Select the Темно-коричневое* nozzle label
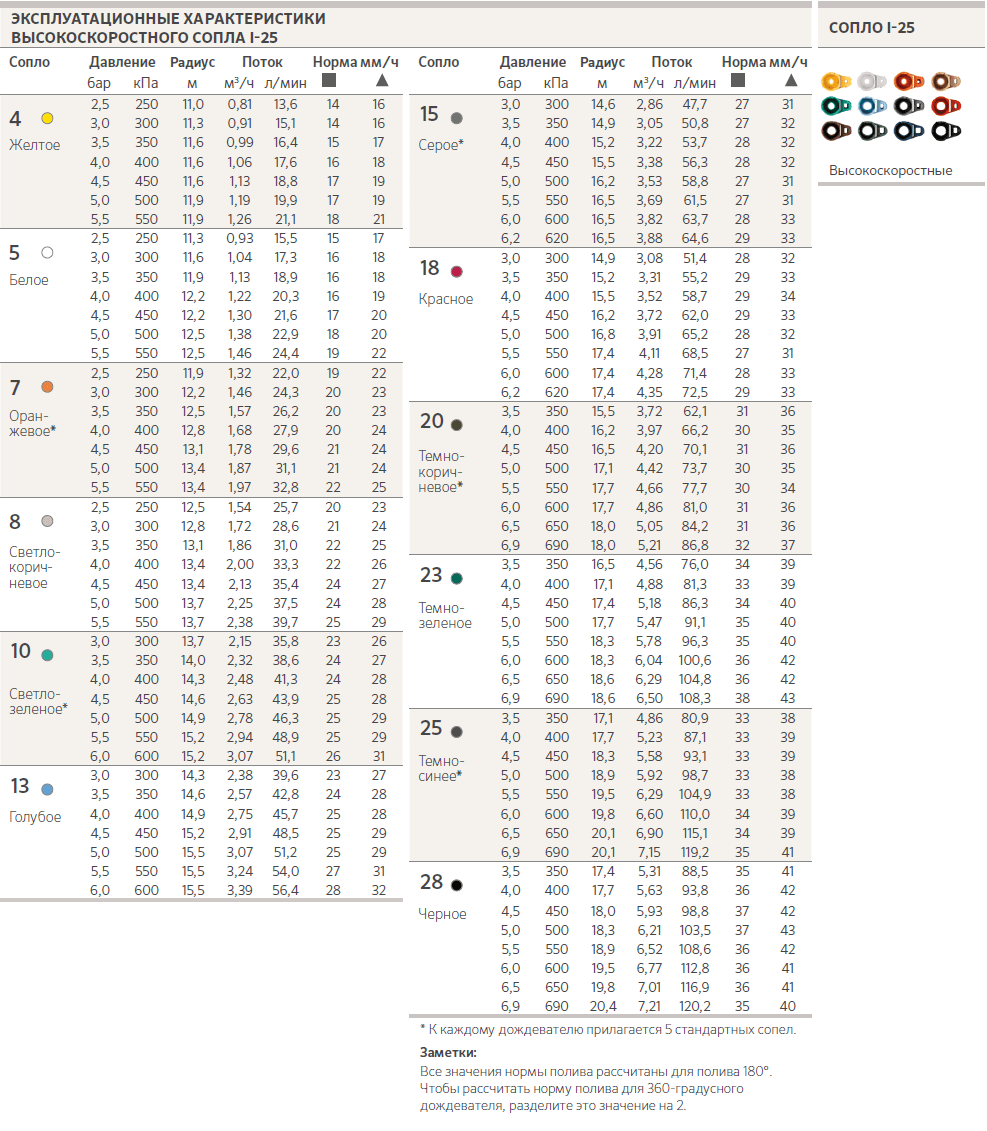The height and width of the screenshot is (1131, 987). pos(442,472)
